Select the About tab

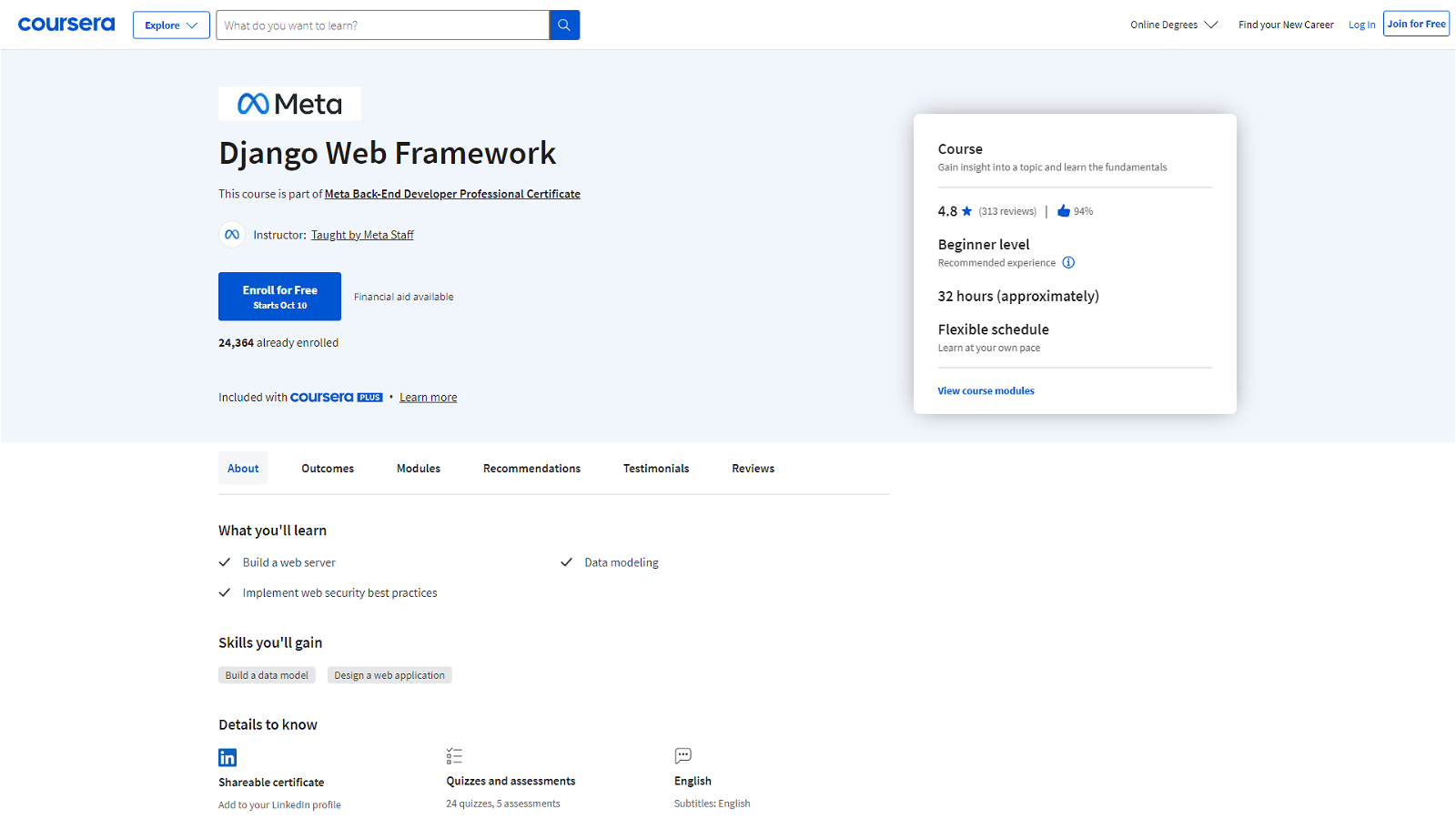coord(243,469)
